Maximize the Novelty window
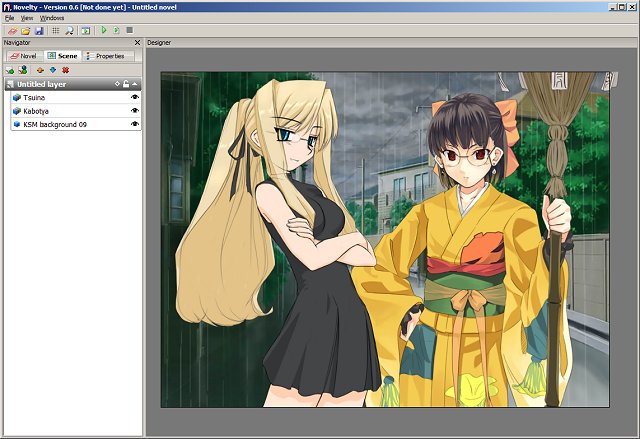Image resolution: width=640 pixels, height=439 pixels. (622, 7)
